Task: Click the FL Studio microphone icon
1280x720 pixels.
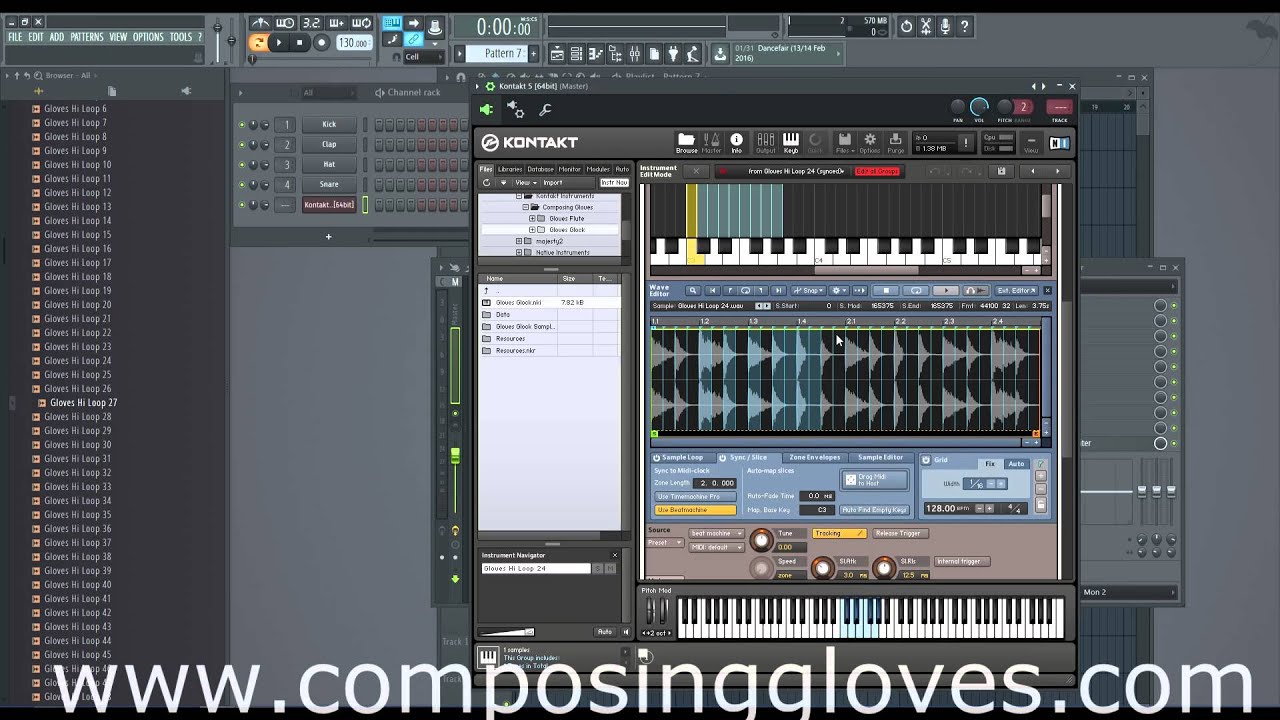Action: tap(945, 27)
